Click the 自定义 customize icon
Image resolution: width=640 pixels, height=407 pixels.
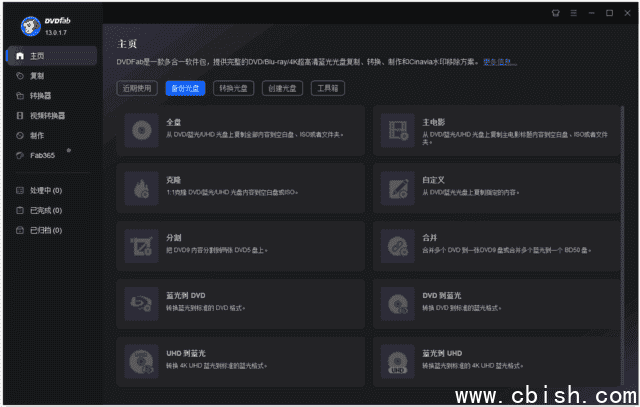point(398,189)
